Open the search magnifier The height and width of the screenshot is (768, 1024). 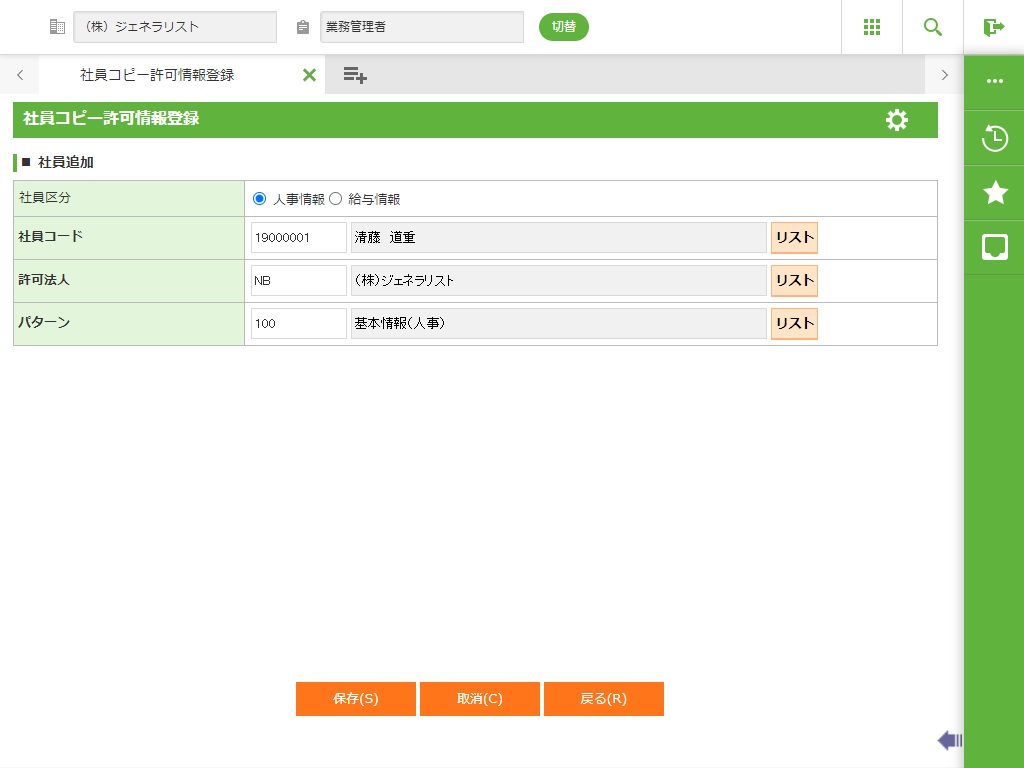(x=933, y=27)
